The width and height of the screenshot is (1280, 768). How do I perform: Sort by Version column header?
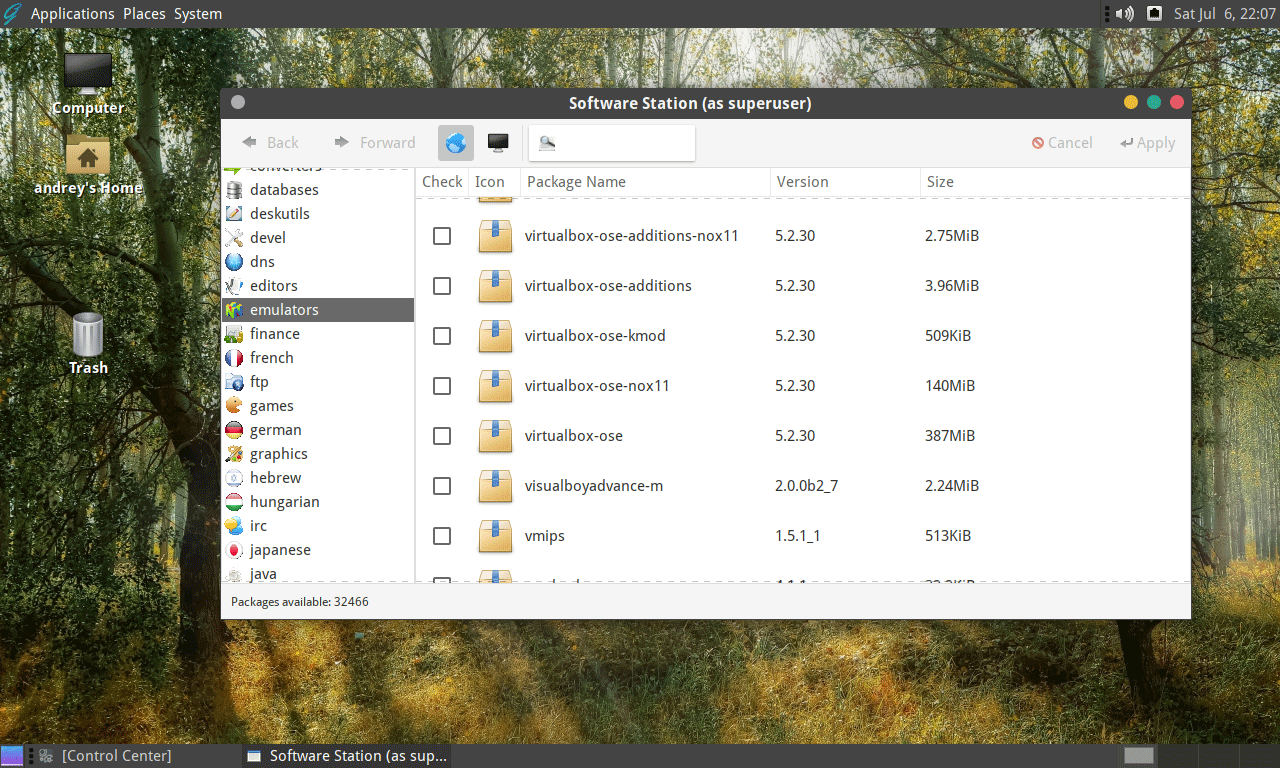pos(802,182)
